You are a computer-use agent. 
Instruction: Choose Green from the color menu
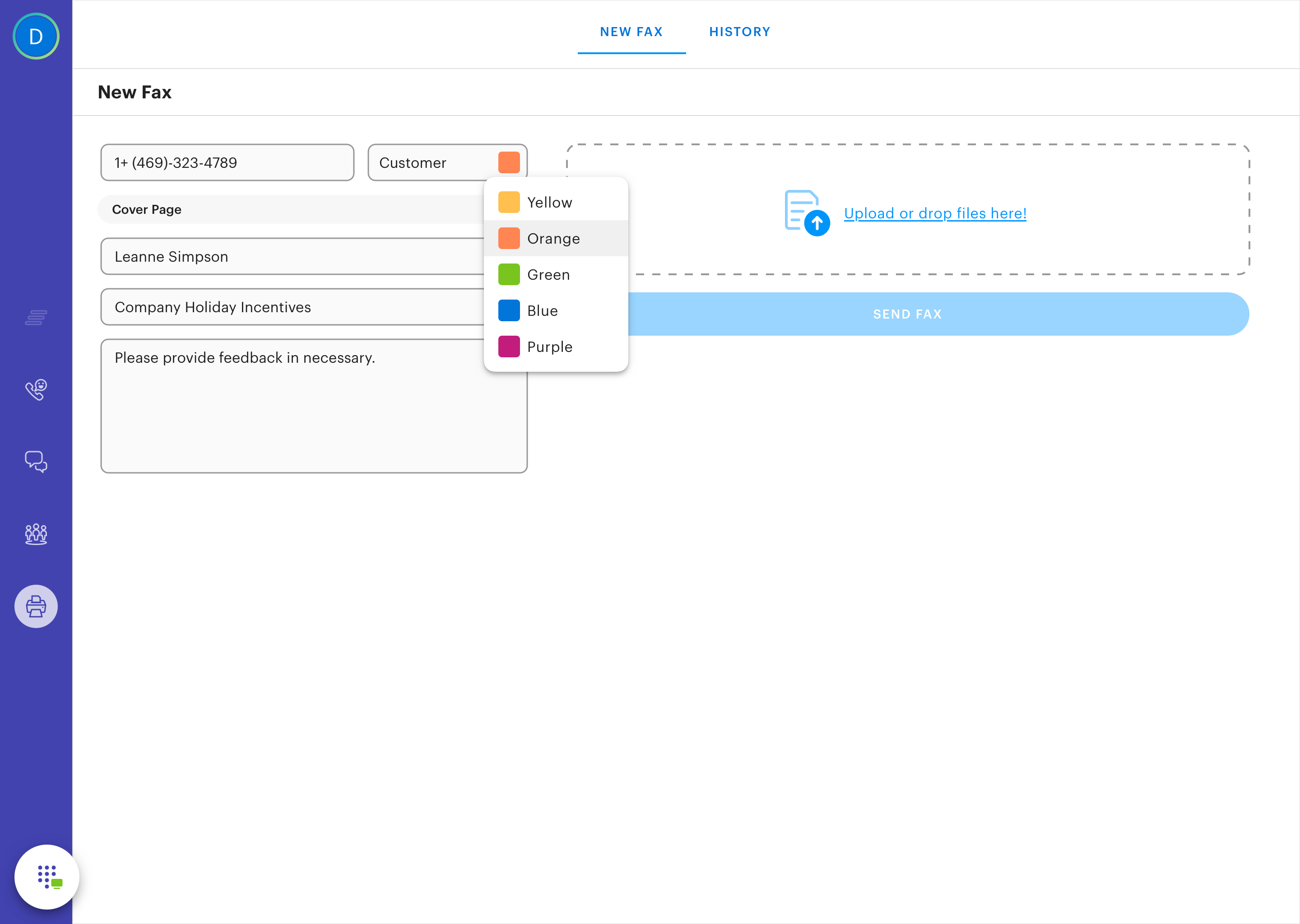click(556, 275)
